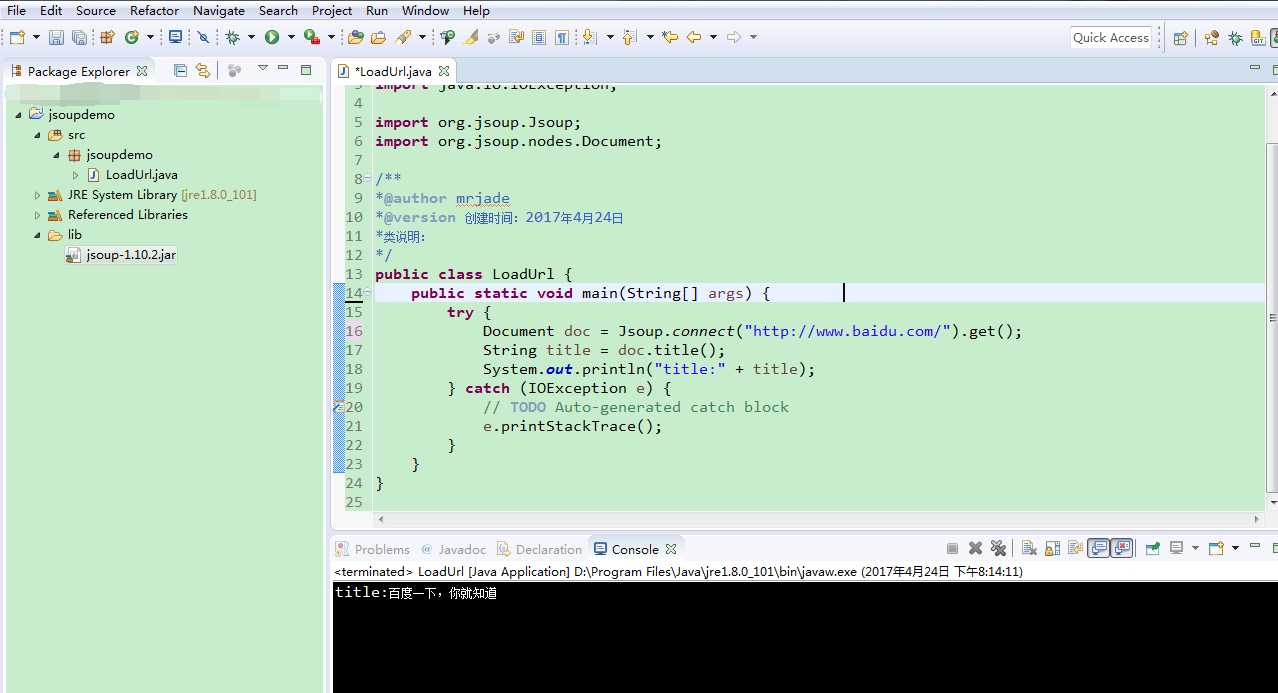Open the Window menu
The width and height of the screenshot is (1278, 693).
[x=425, y=10]
